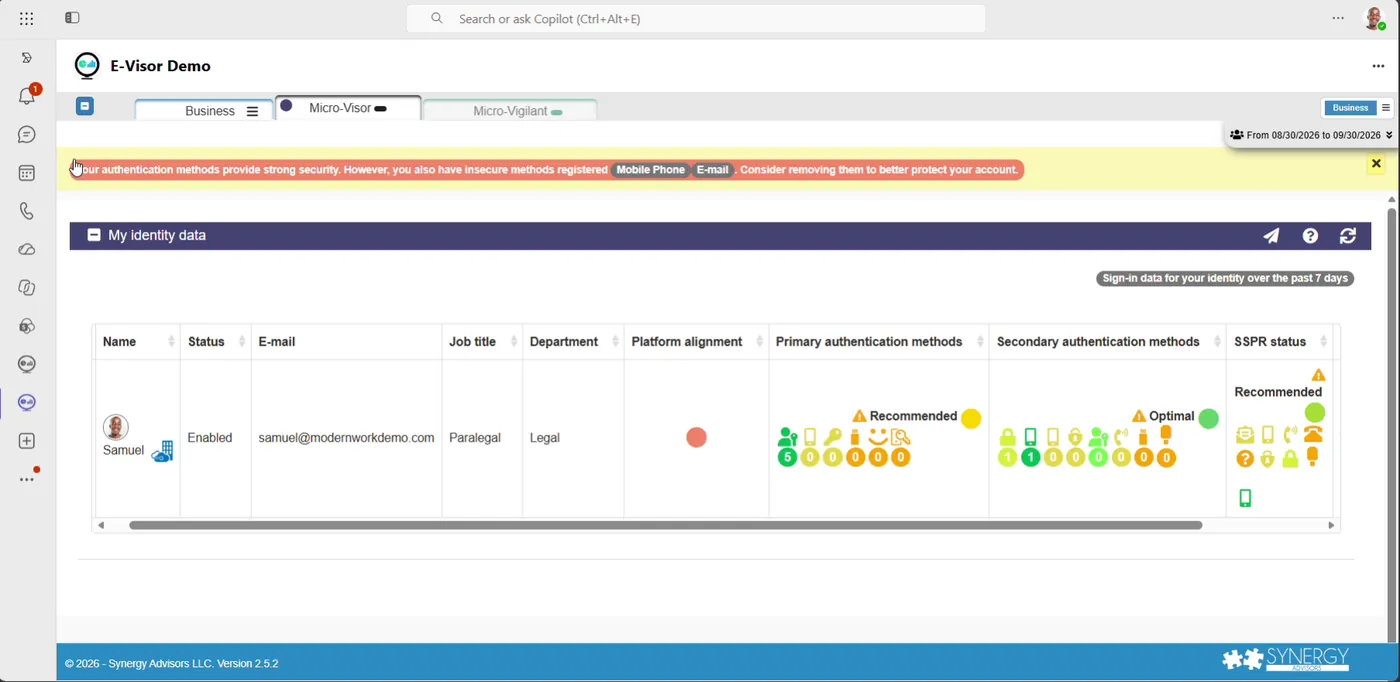Screen dimensions: 1400x682
Task: Refresh My identity data
Action: (x=1348, y=236)
